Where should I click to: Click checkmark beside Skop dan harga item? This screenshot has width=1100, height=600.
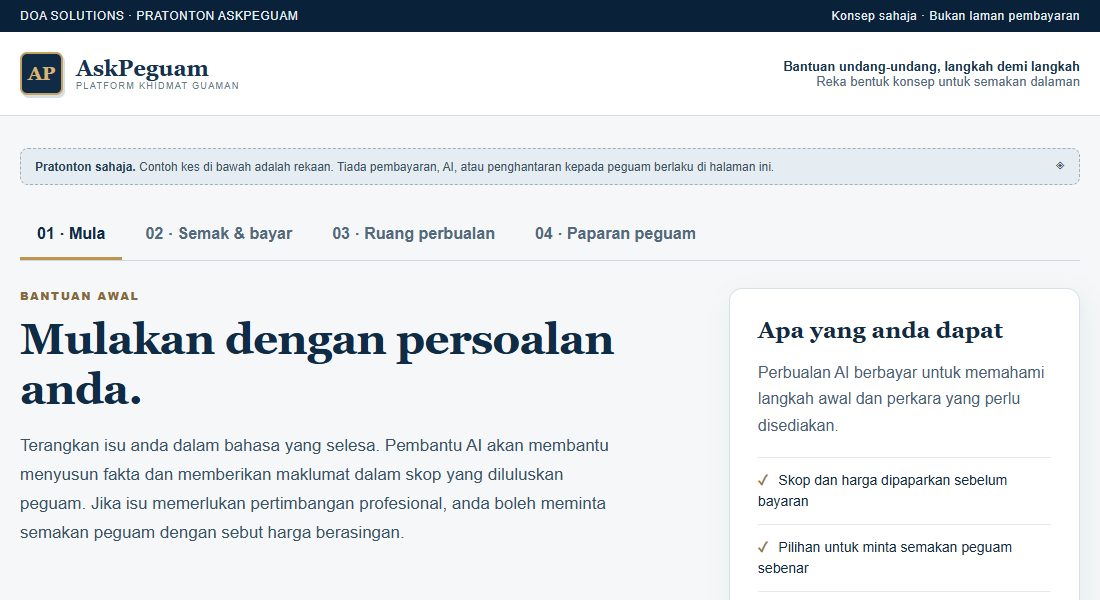763,480
